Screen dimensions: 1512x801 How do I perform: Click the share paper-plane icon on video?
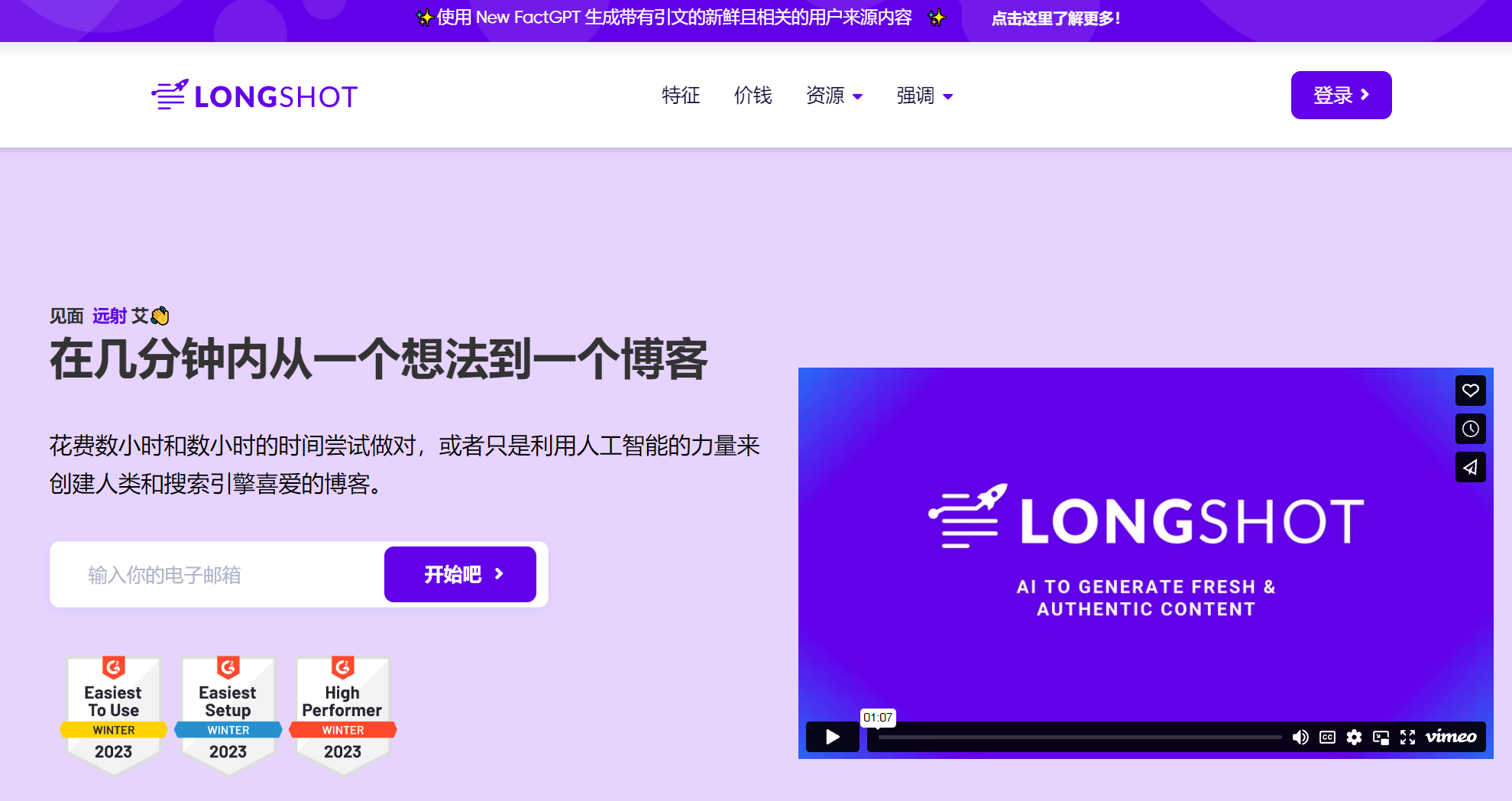[x=1470, y=467]
